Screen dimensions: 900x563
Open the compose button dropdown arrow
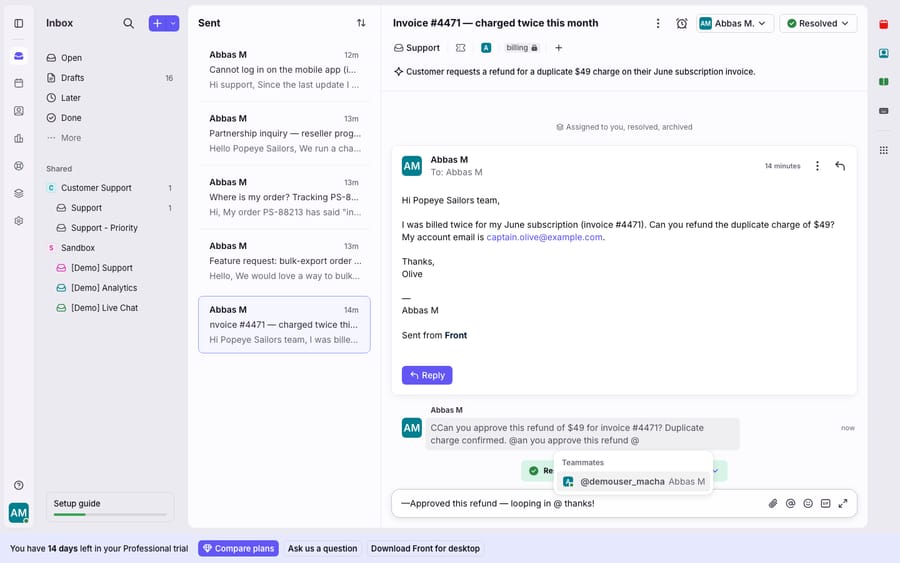173,23
